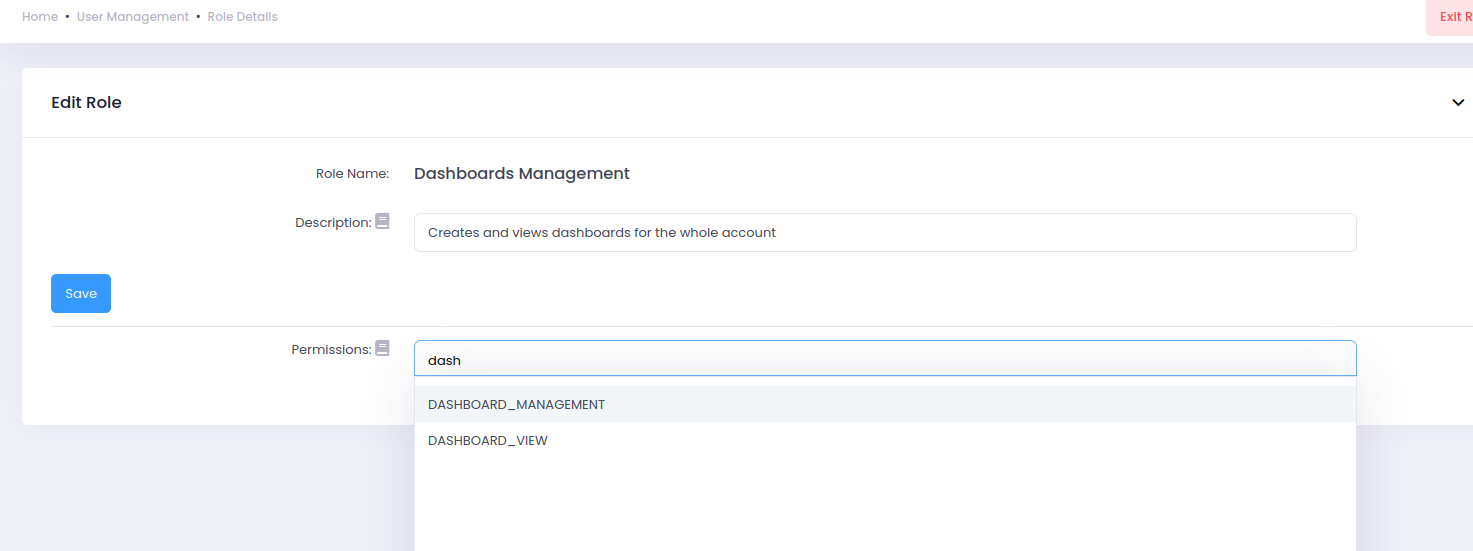1473x551 pixels.
Task: Click the "Permissions:" label text
Action: (331, 350)
